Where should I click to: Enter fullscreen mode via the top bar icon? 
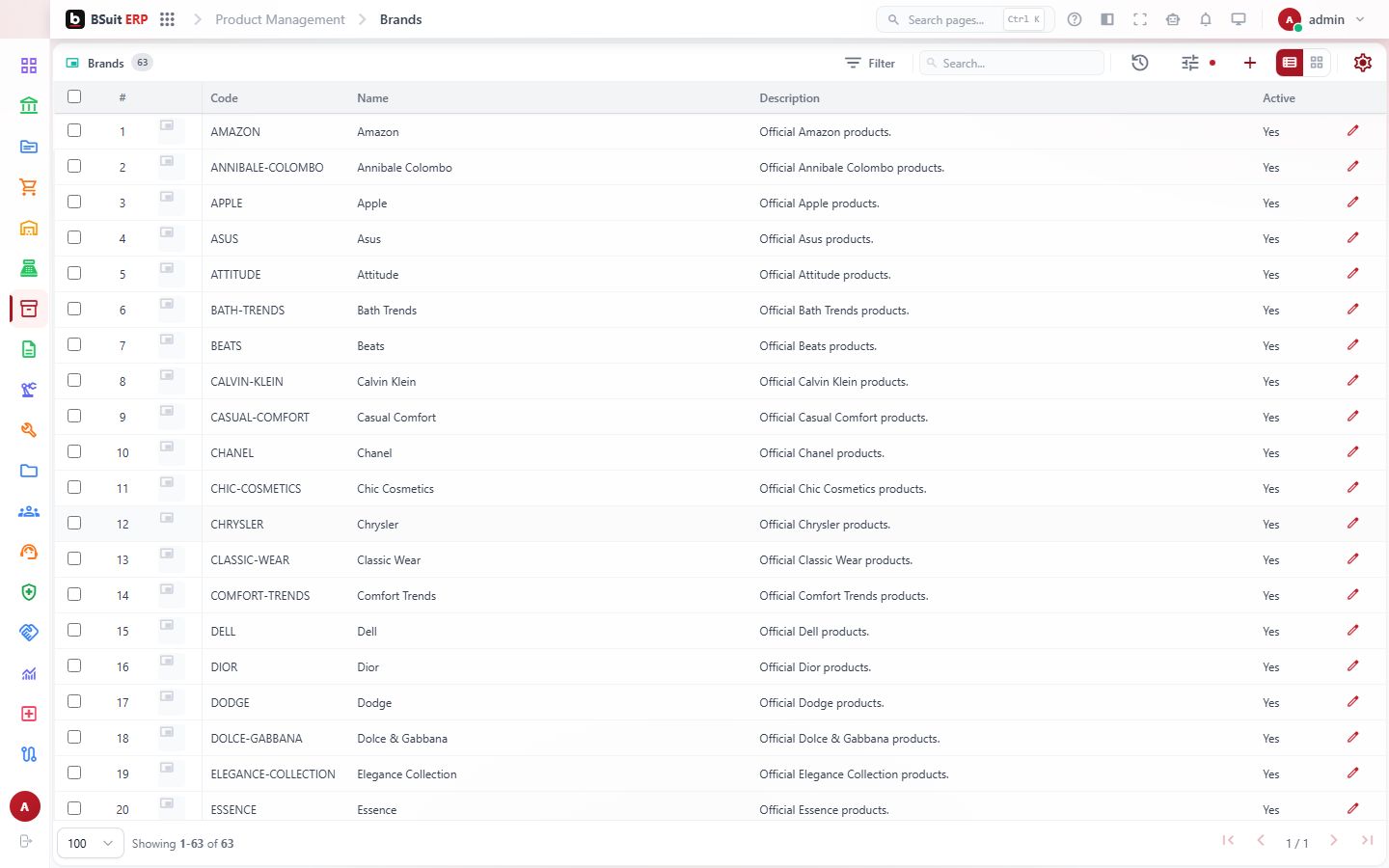pos(1140,19)
